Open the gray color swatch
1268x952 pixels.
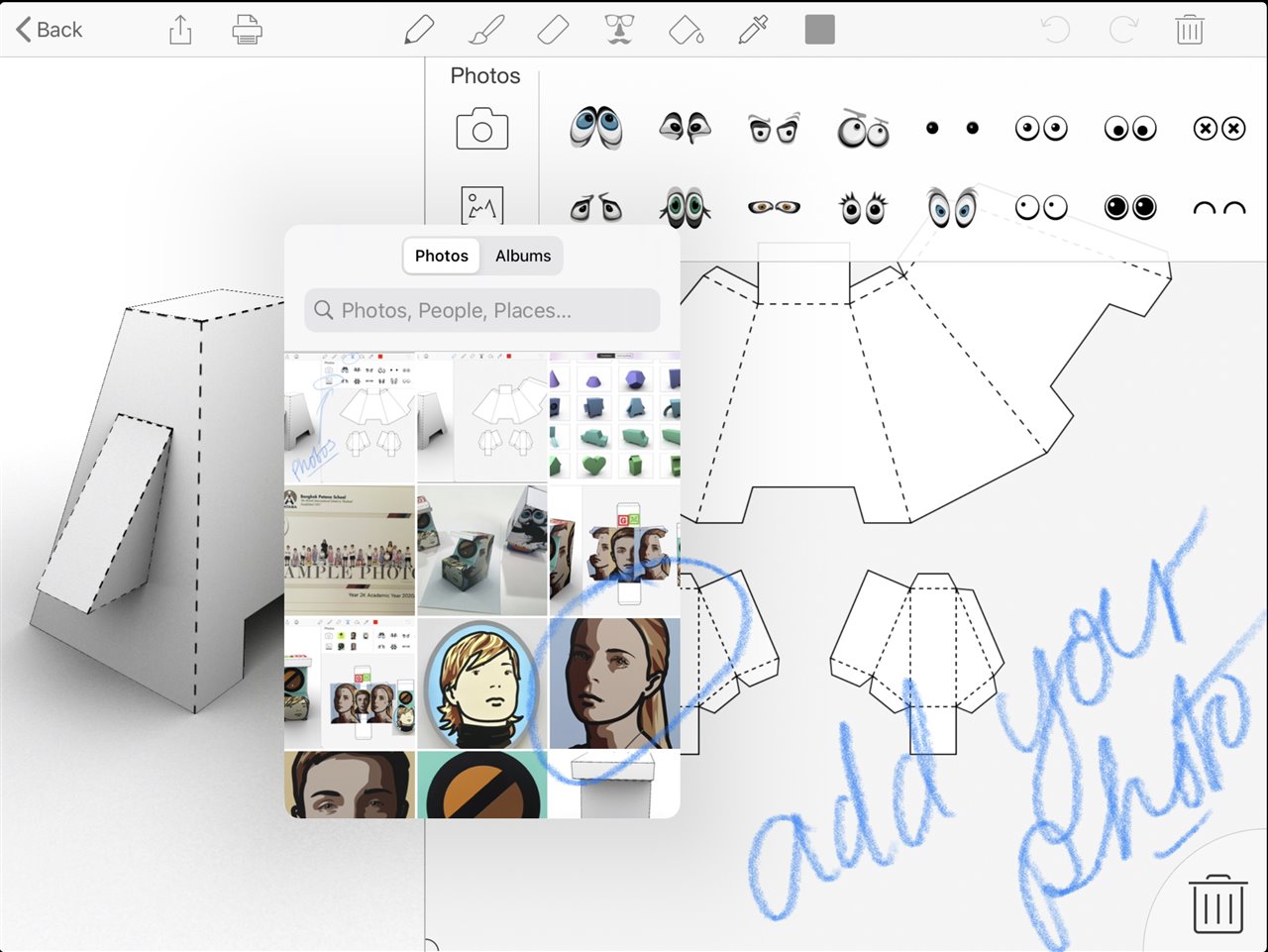(819, 30)
